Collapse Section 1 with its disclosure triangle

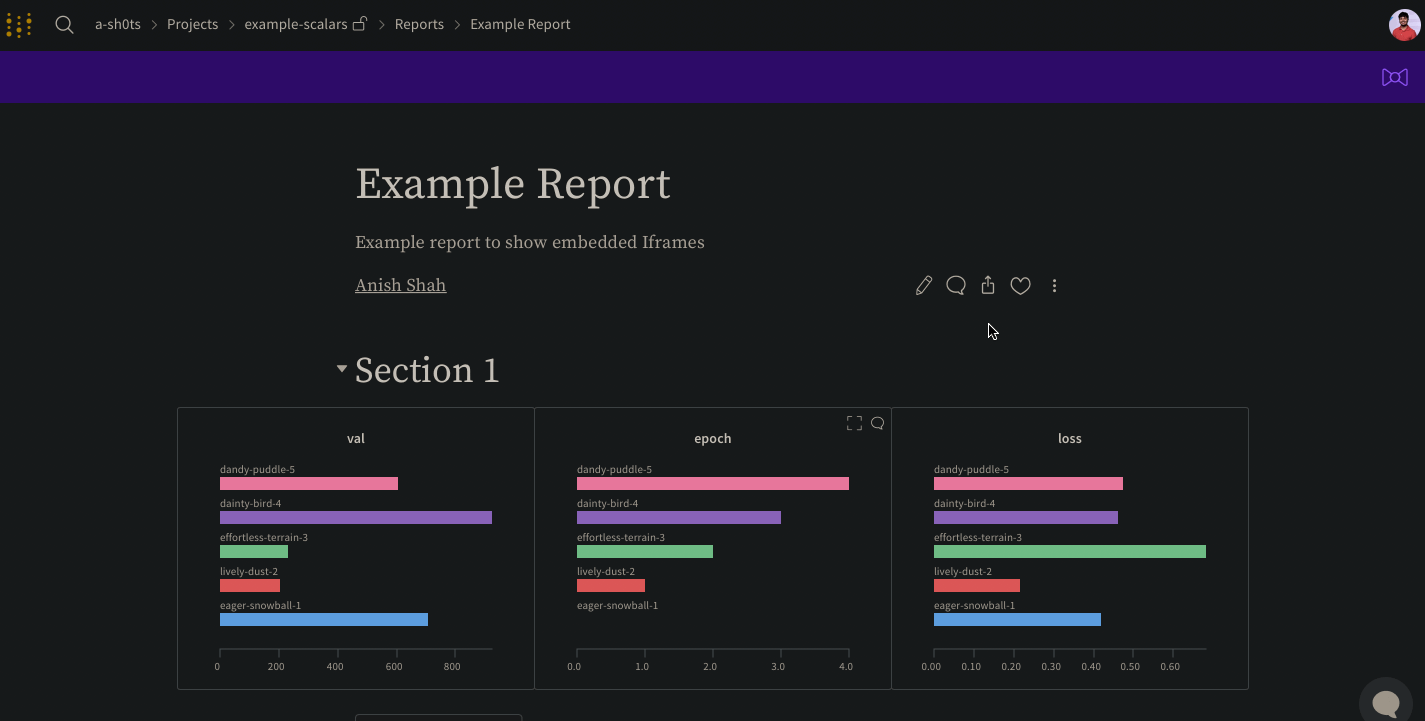(341, 369)
